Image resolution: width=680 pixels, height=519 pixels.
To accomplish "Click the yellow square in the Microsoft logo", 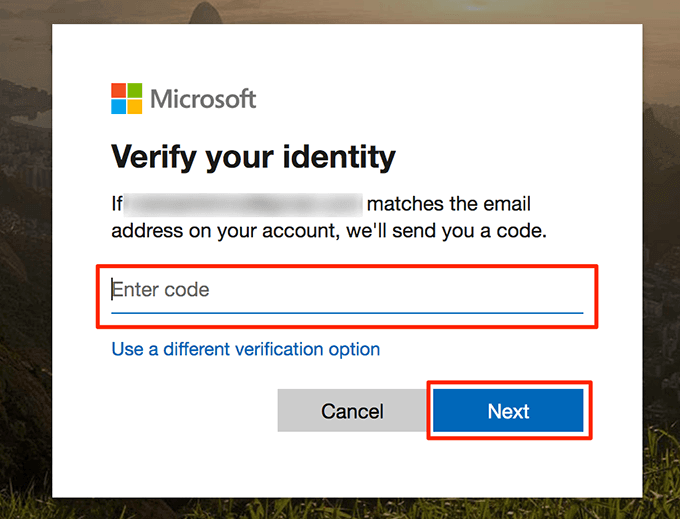I will click(x=135, y=107).
